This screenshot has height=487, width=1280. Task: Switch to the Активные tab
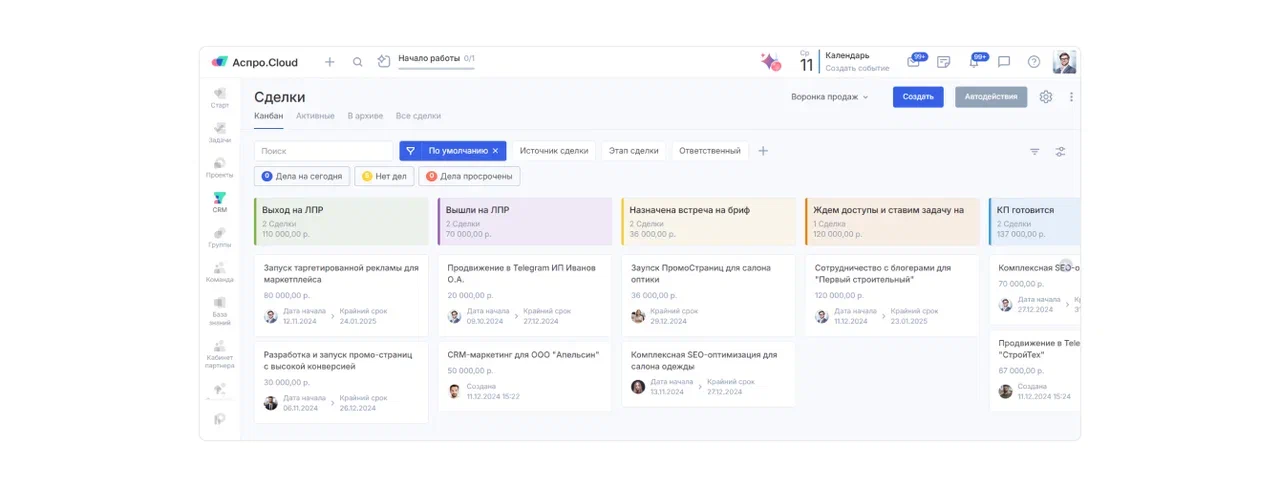coord(315,116)
